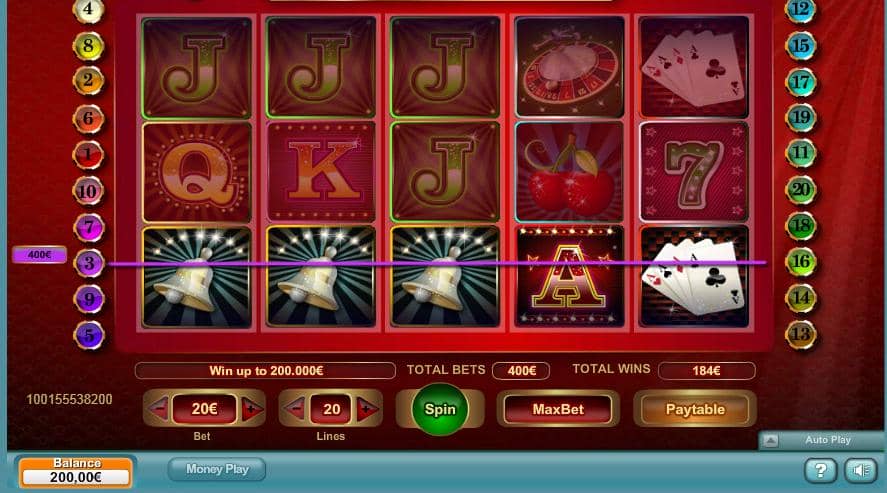Screen dimensions: 887x493
Task: Increase the Bet amount with the plus arrow
Action: 252,408
